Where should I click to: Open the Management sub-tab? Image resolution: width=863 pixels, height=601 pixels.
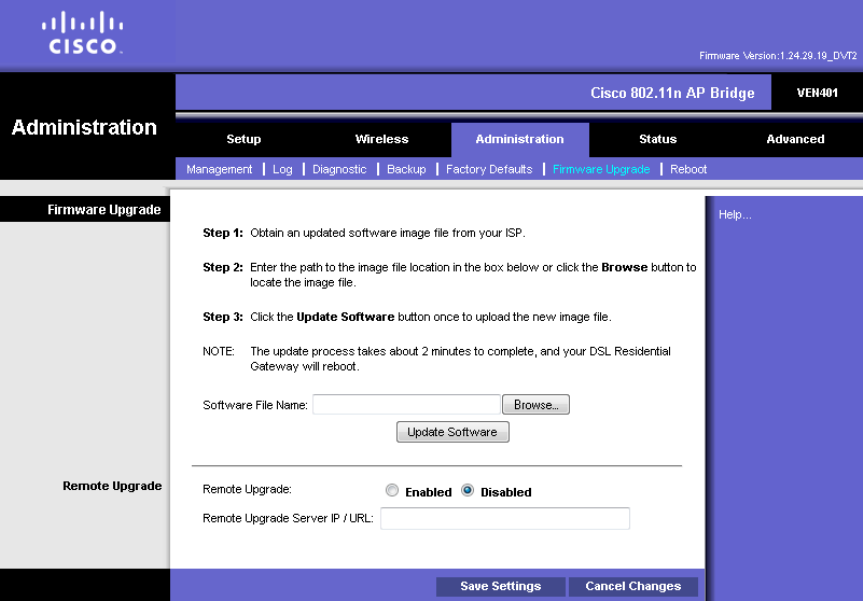[219, 170]
